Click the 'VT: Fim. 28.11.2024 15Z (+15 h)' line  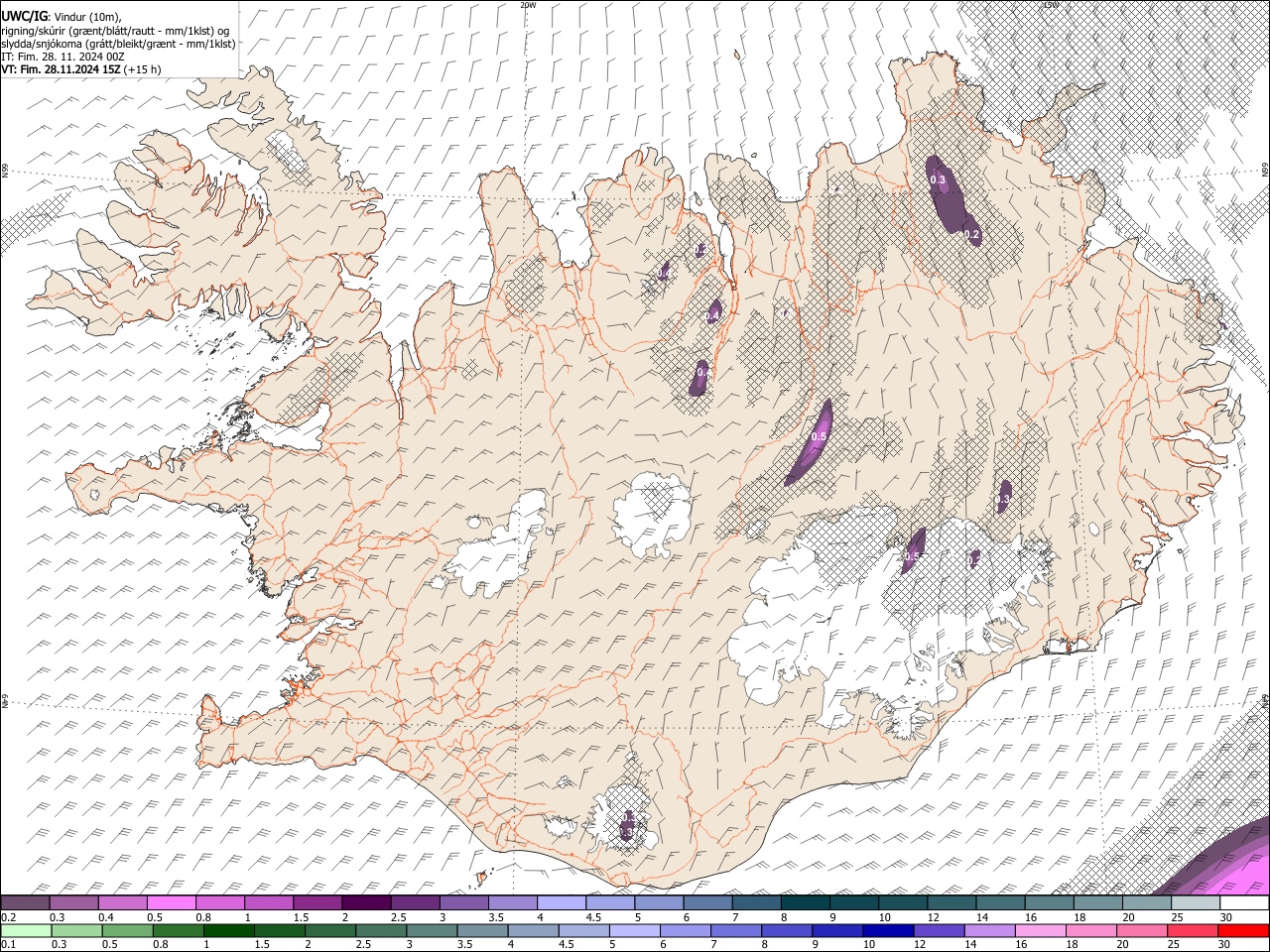coord(81,69)
